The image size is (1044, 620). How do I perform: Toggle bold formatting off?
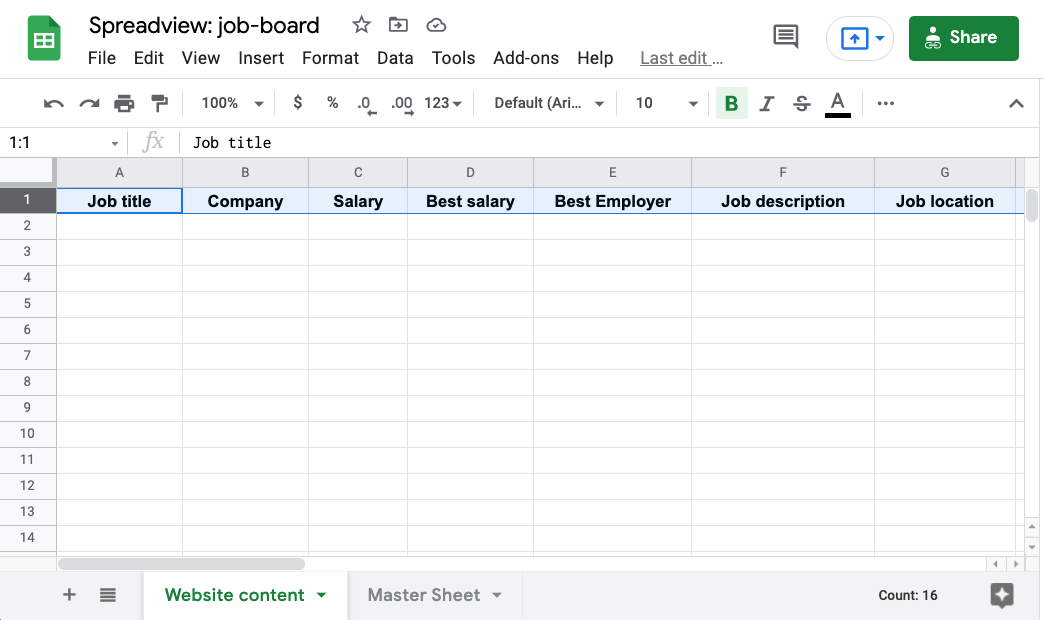[731, 103]
